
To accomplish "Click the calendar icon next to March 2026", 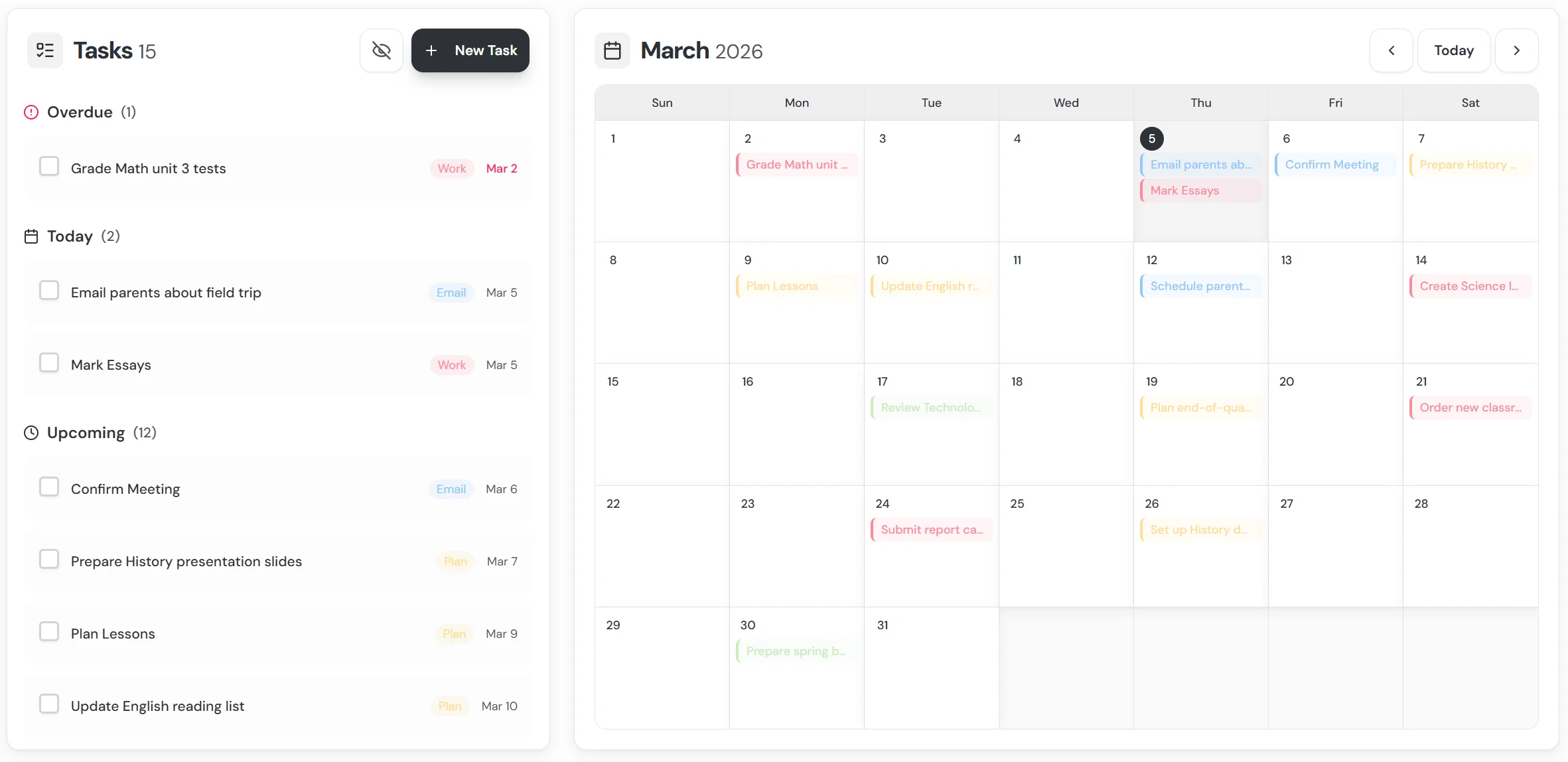I will point(612,50).
